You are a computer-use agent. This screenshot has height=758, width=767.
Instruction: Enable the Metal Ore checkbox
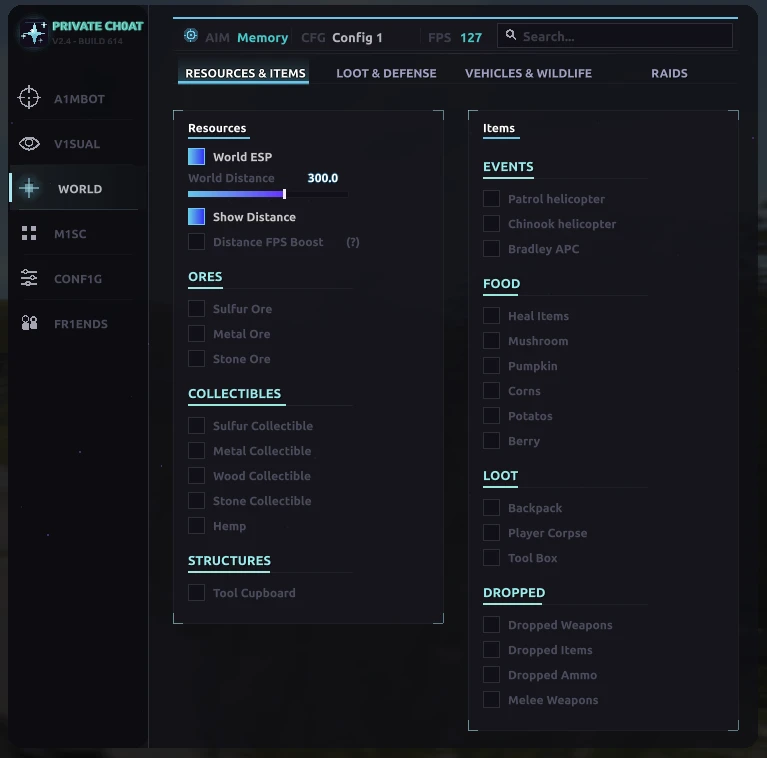click(197, 334)
